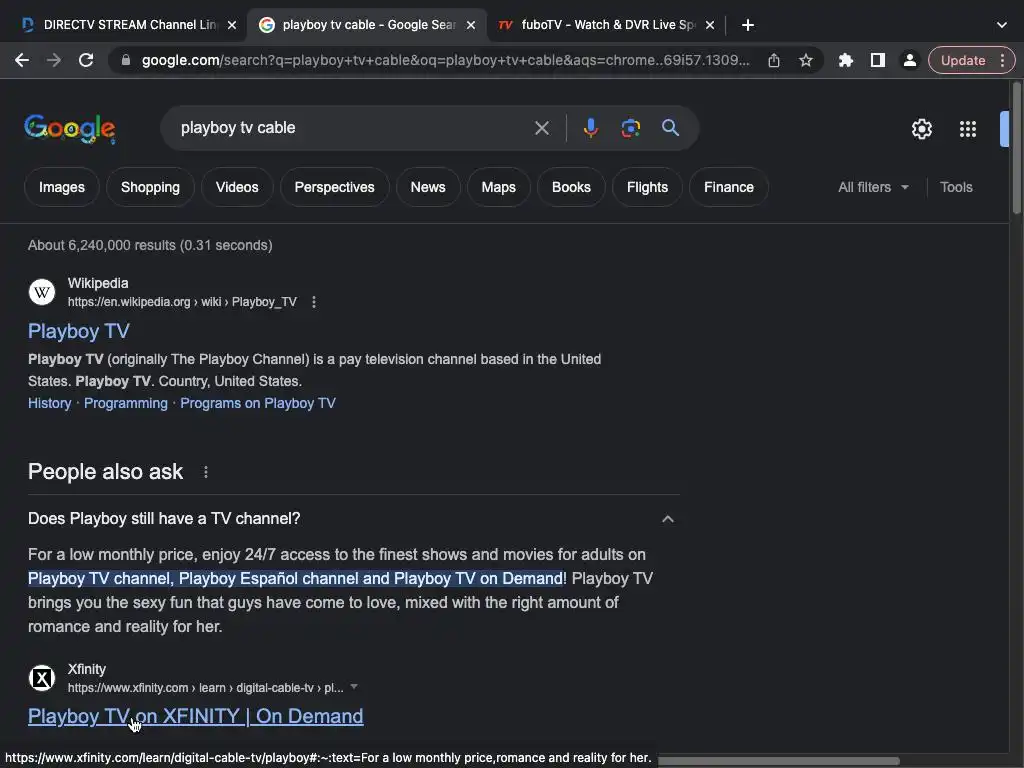Click the share icon in the address bar

click(774, 60)
